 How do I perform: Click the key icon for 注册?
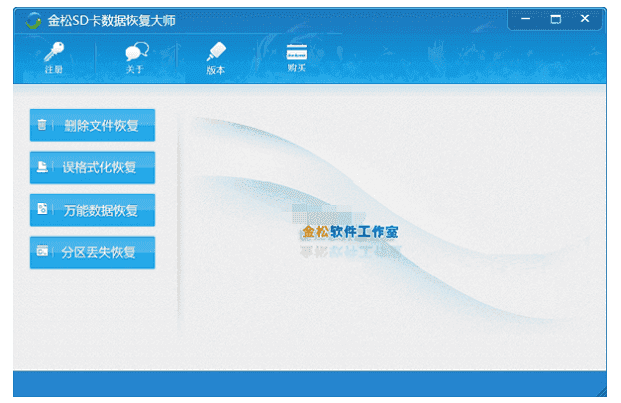[x=53, y=52]
